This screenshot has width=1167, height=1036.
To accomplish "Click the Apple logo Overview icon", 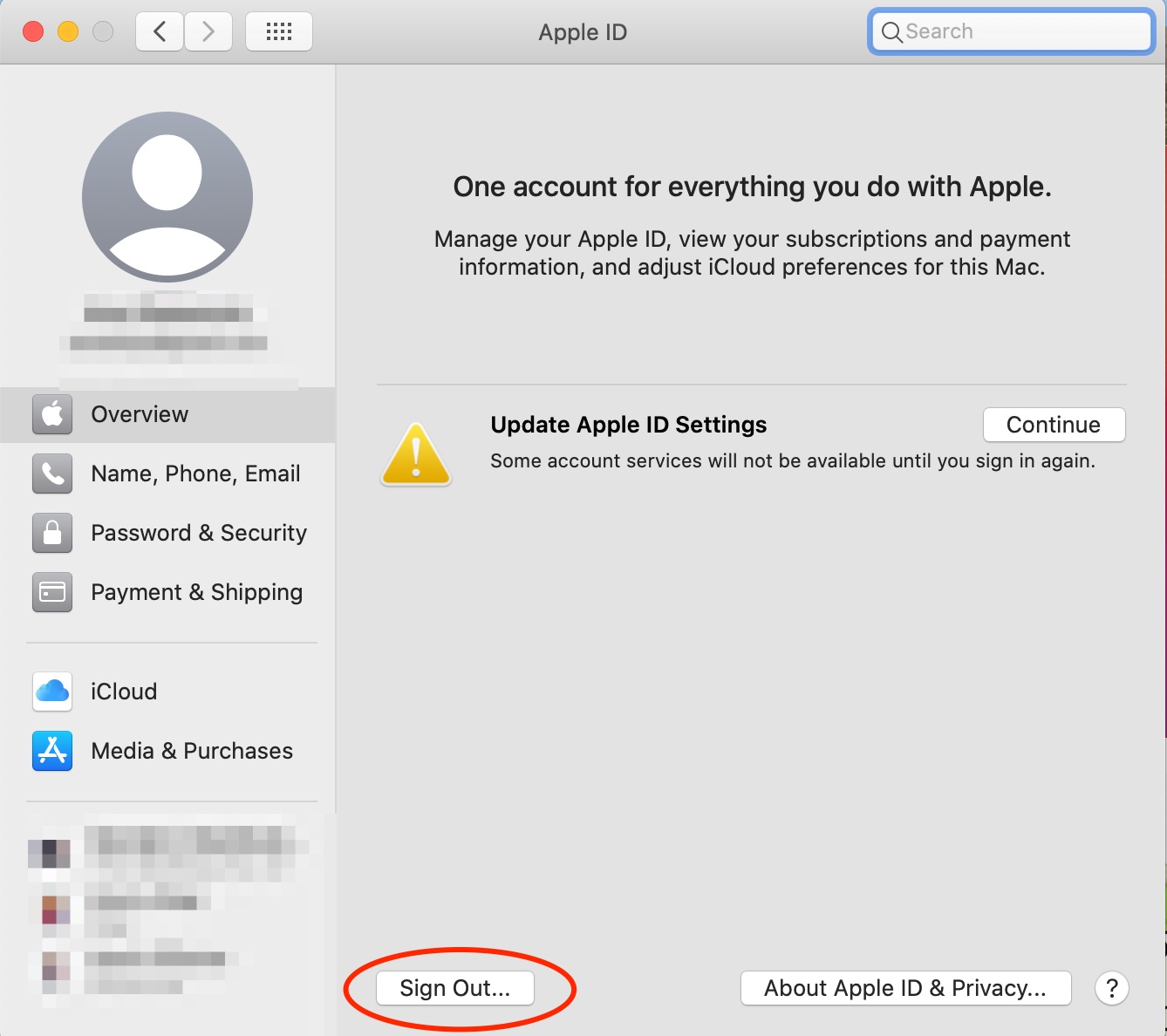I will pos(52,414).
